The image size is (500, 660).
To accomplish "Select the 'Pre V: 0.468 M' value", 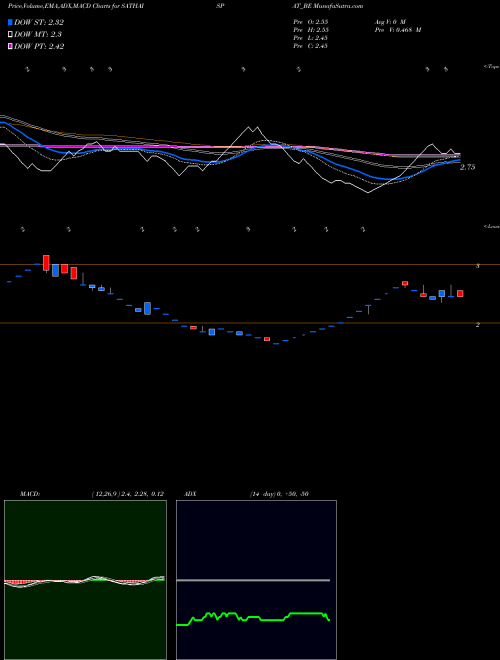I will coord(398,30).
